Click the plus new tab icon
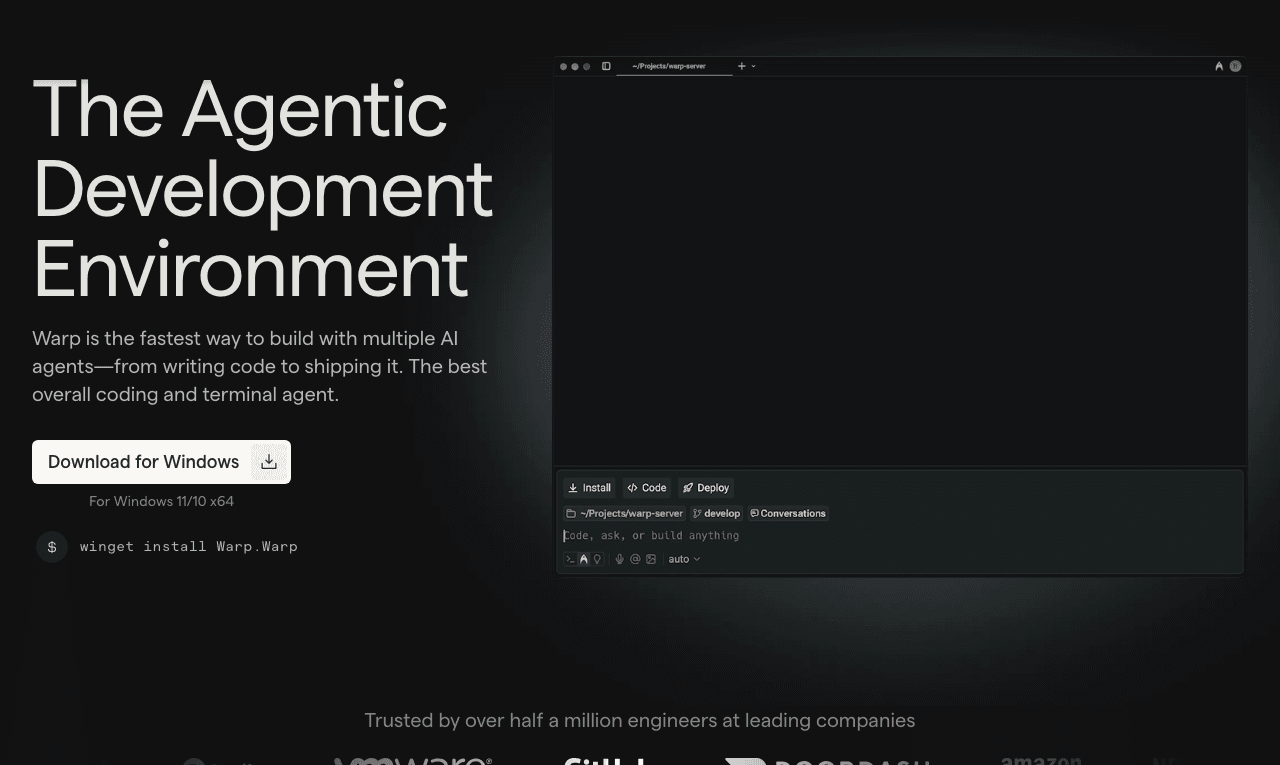The width and height of the screenshot is (1280, 765). [742, 66]
